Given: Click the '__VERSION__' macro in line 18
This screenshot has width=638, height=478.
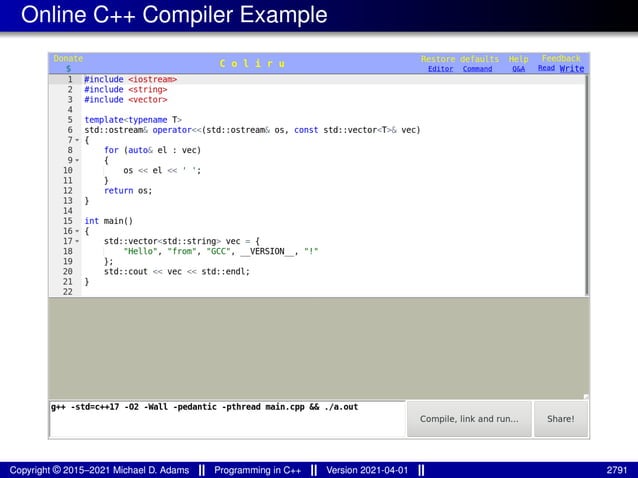Looking at the screenshot, I should pyautogui.click(x=267, y=251).
